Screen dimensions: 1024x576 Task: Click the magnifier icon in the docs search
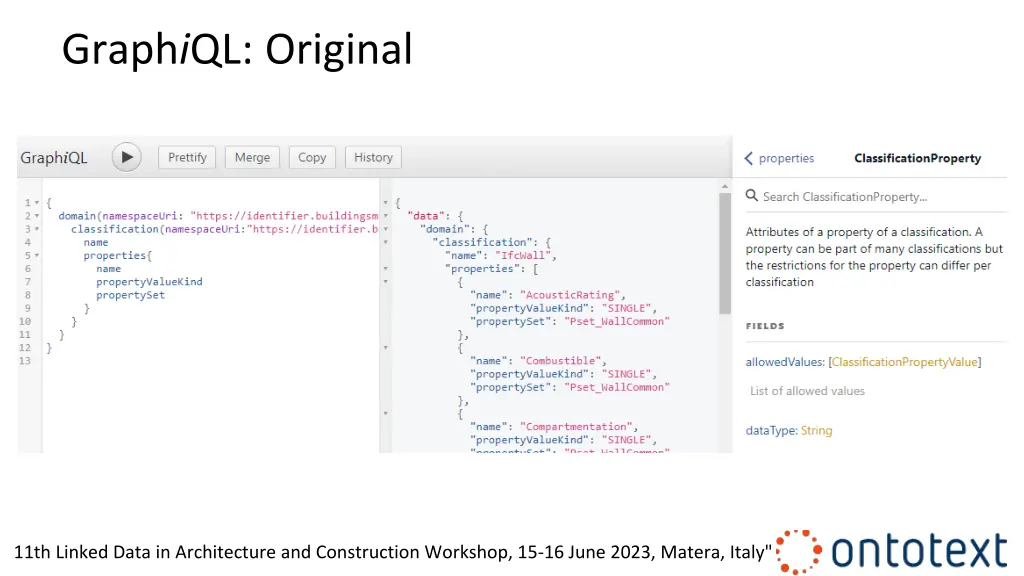(x=752, y=196)
